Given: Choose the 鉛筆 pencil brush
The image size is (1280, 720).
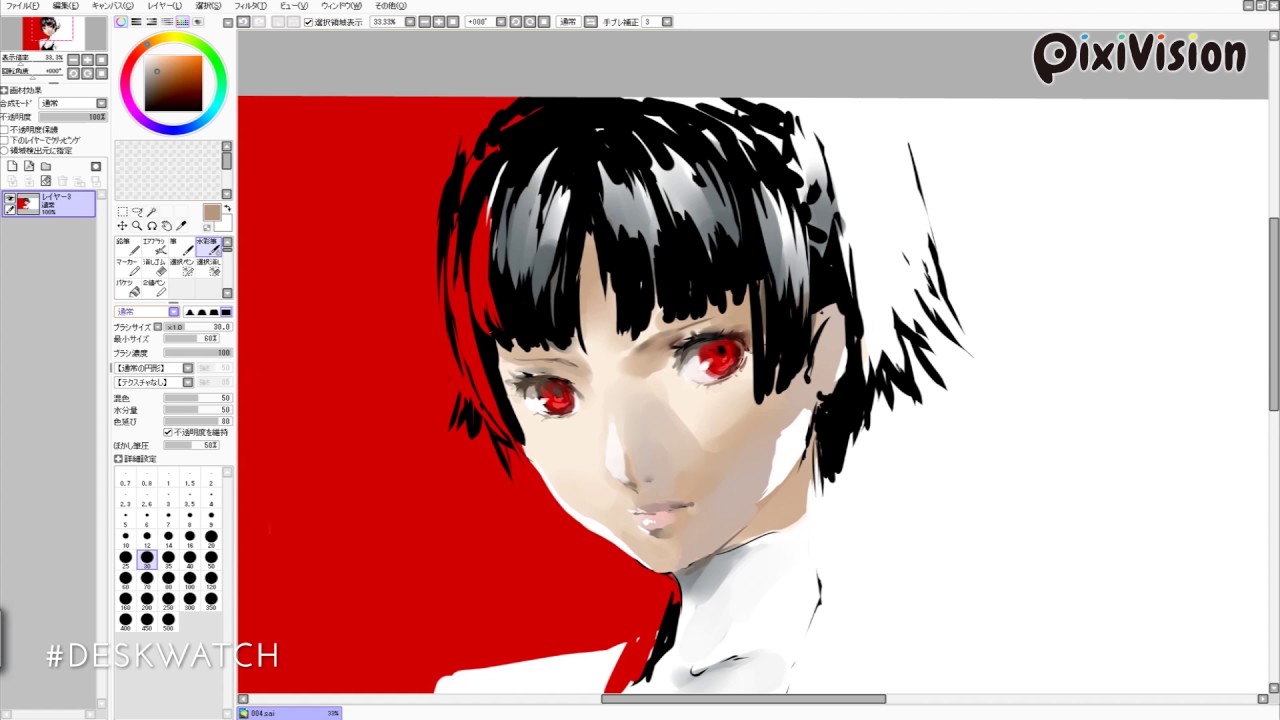Looking at the screenshot, I should point(127,246).
